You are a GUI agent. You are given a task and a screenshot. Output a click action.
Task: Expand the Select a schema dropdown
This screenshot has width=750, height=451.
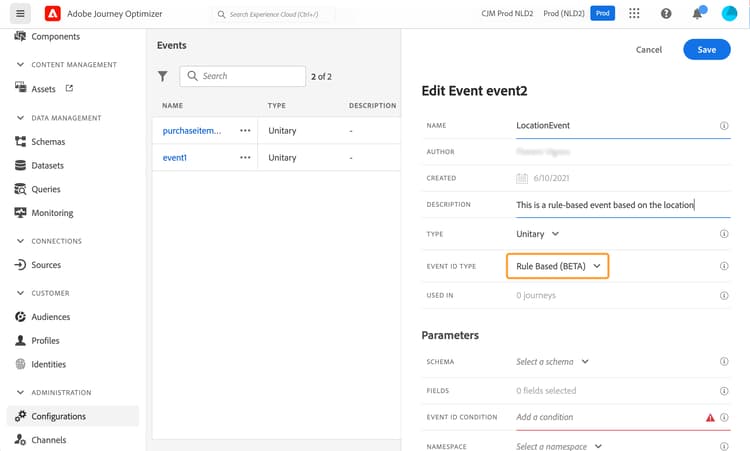point(553,362)
